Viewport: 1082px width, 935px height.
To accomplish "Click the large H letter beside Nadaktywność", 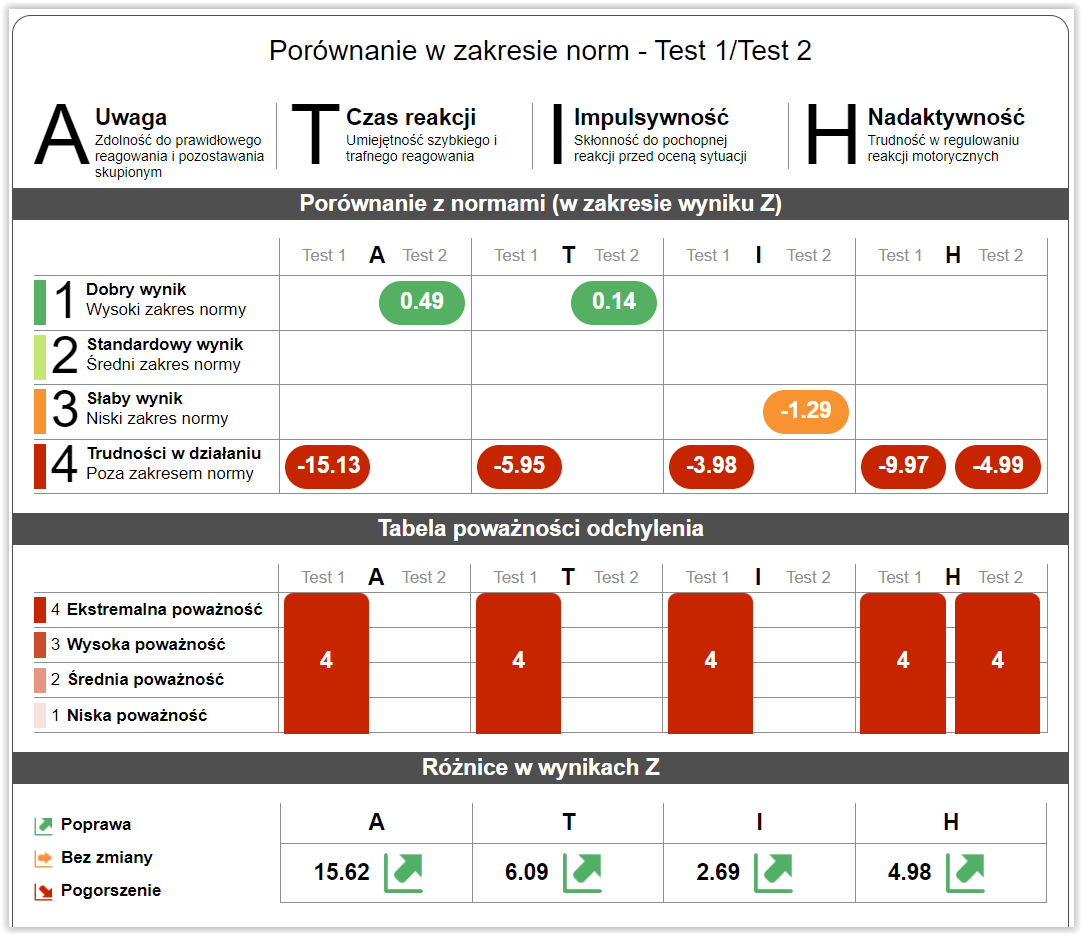I will click(832, 137).
